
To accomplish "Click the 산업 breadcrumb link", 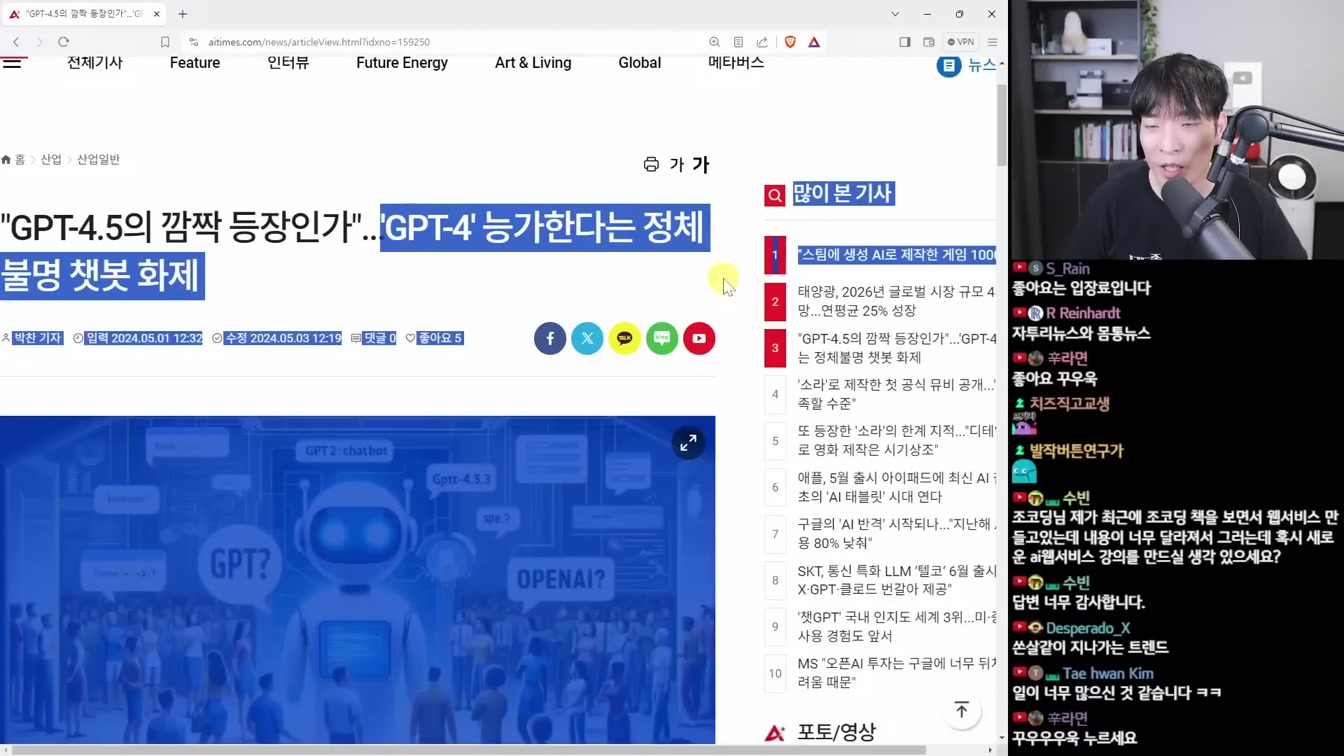I will click(51, 160).
